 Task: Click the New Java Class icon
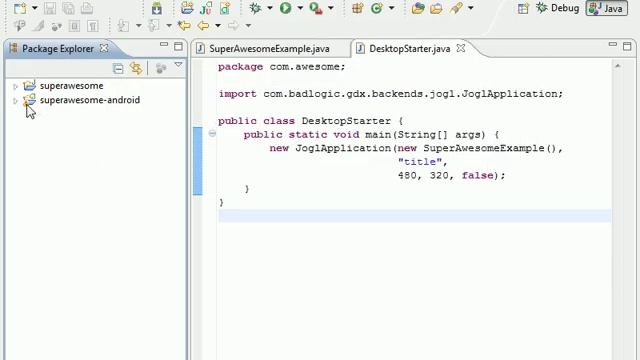(377, 8)
